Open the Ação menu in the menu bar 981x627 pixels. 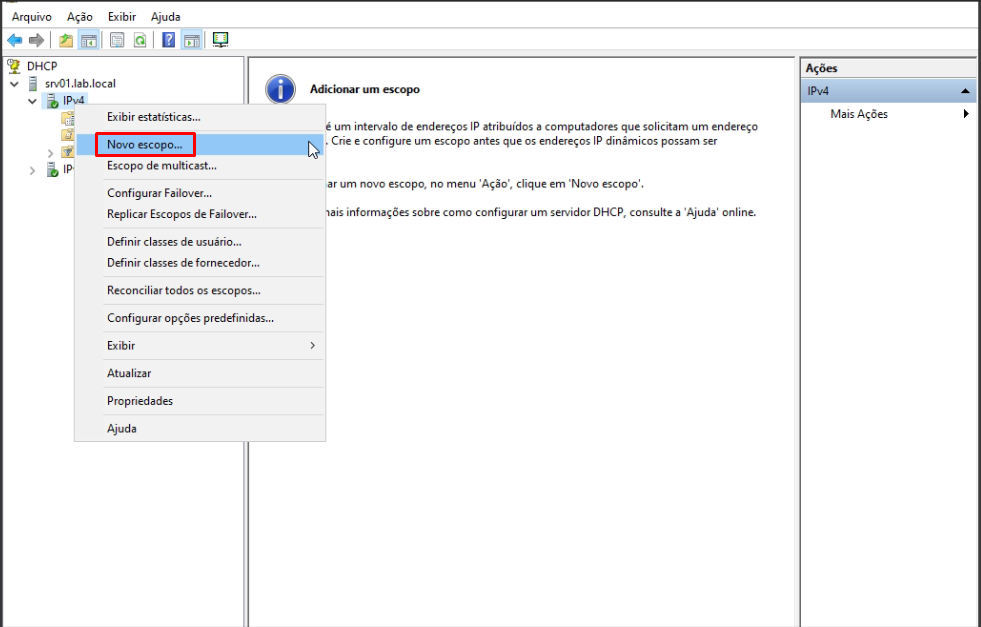tap(79, 17)
